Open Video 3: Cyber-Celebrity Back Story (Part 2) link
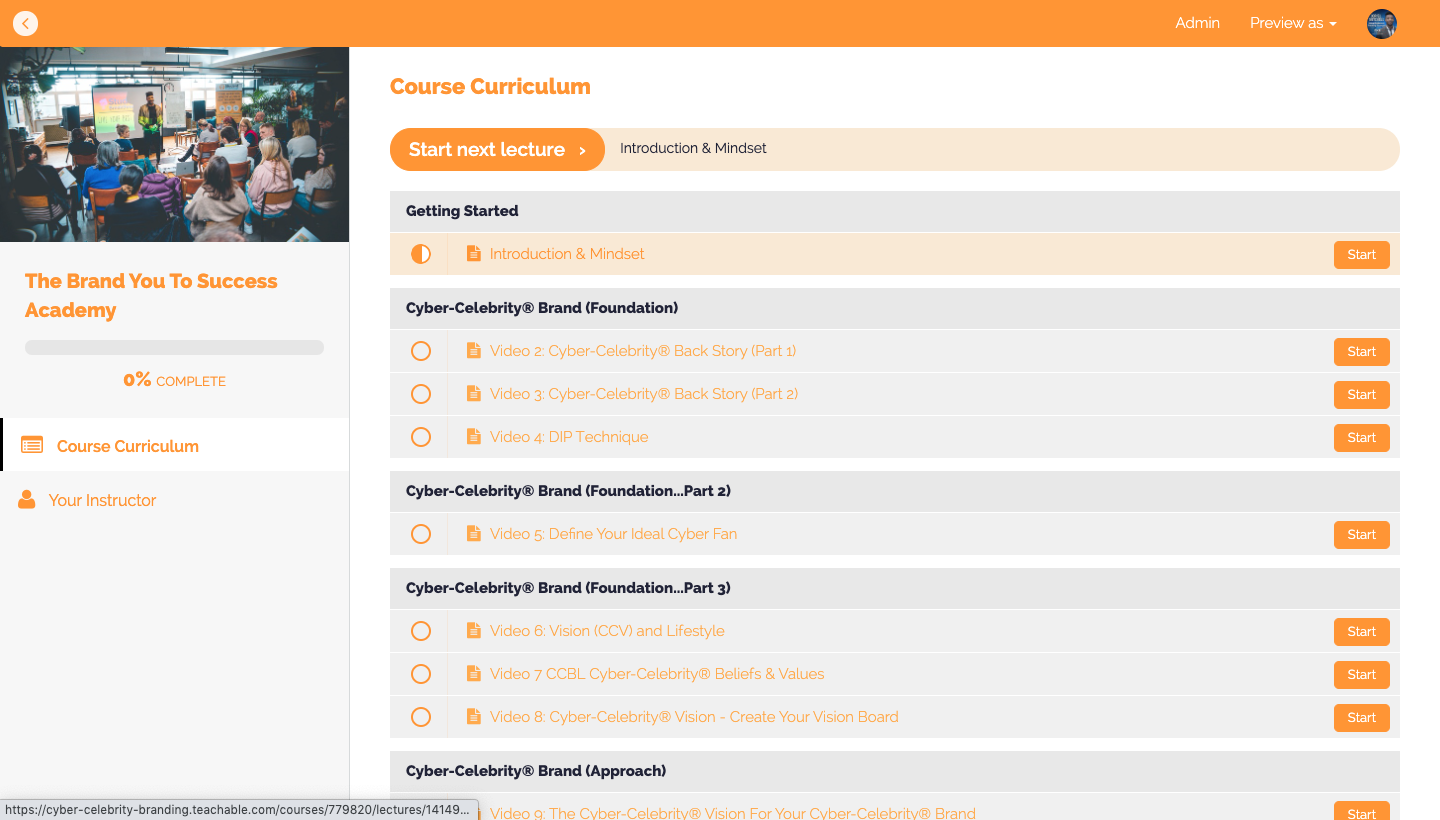The image size is (1440, 820). click(644, 394)
